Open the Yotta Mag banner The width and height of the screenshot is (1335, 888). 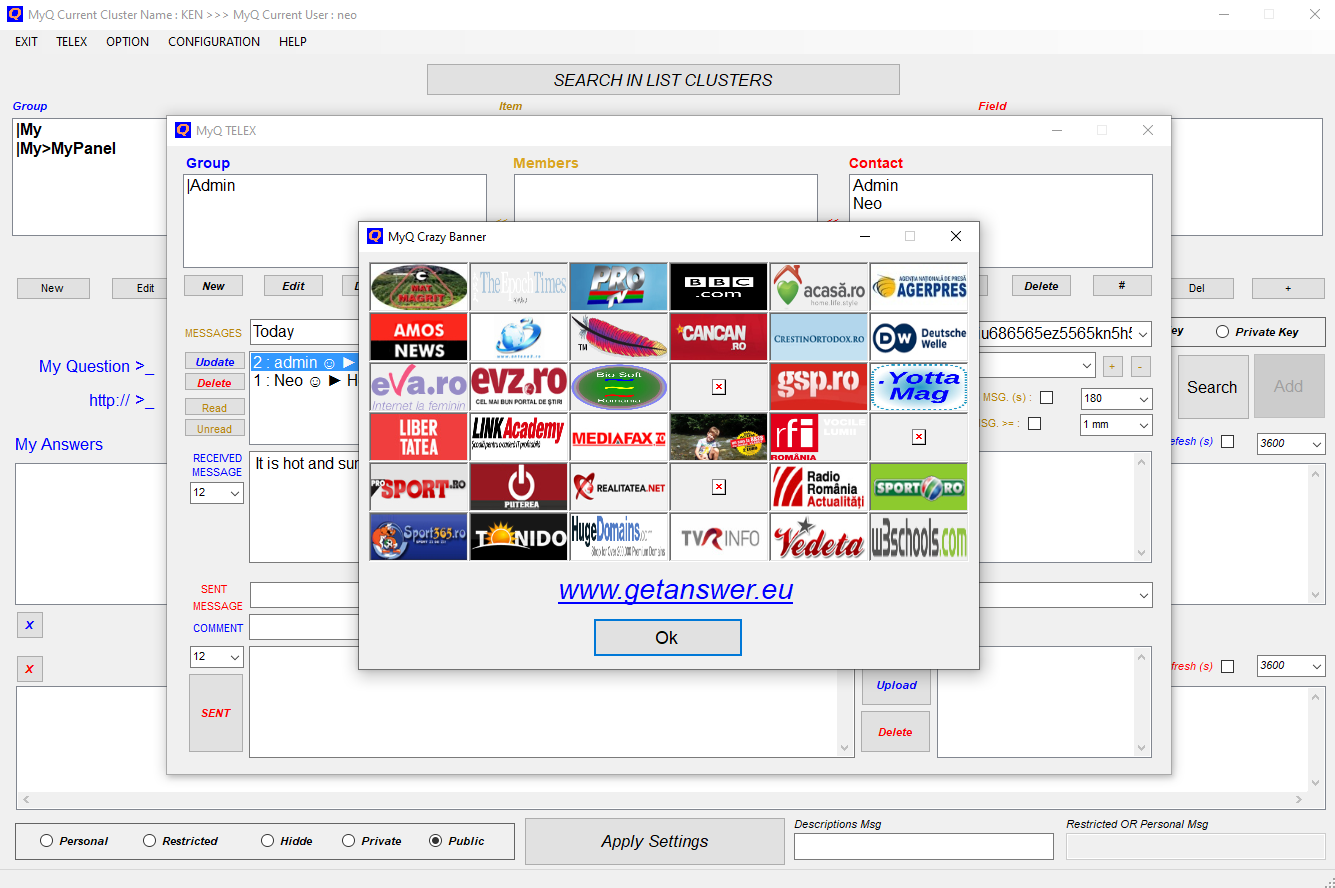tap(919, 387)
